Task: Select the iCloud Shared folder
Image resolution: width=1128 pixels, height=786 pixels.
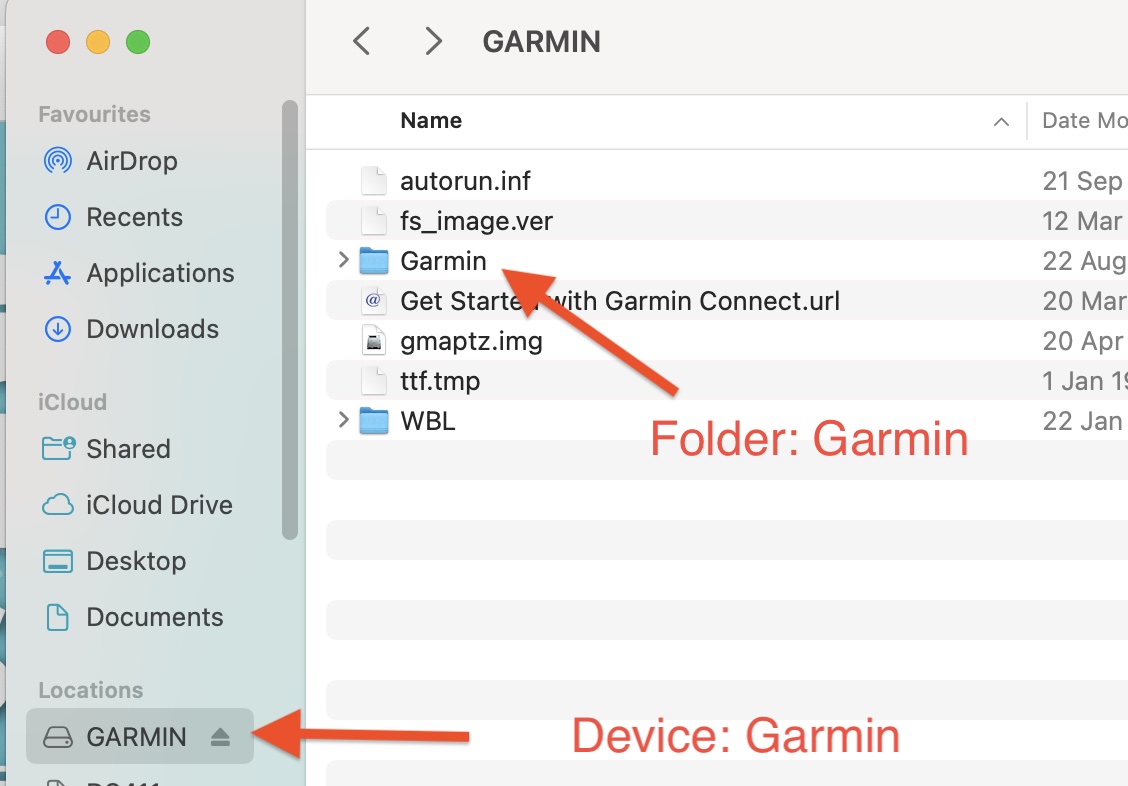Action: coord(106,449)
